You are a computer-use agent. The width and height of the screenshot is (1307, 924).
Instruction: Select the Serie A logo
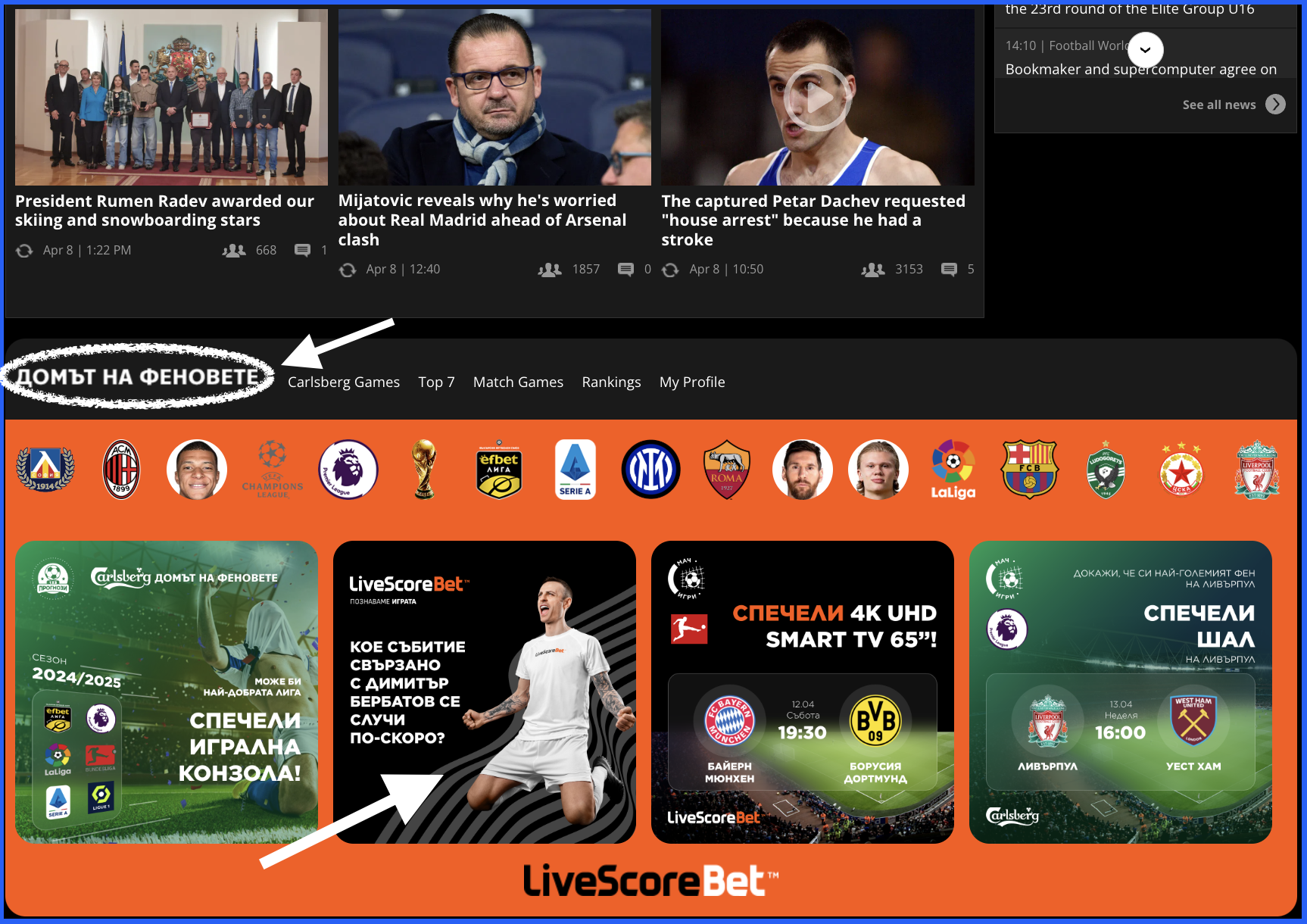[x=576, y=470]
